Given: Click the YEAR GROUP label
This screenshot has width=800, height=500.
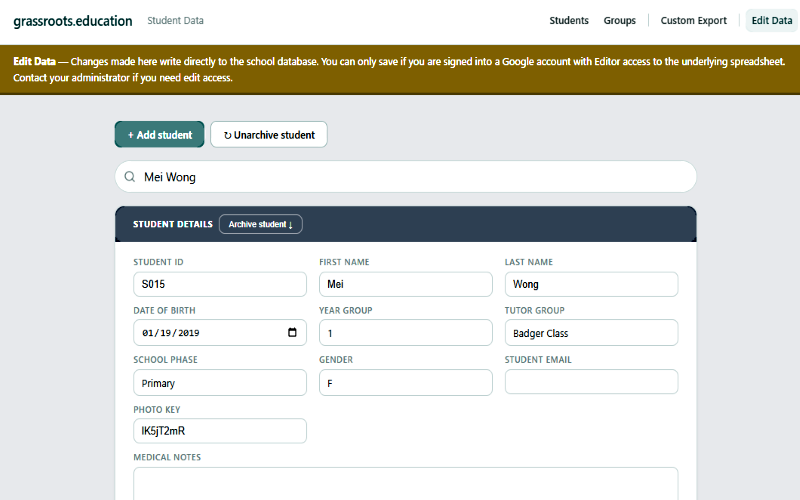Looking at the screenshot, I should pos(345,310).
